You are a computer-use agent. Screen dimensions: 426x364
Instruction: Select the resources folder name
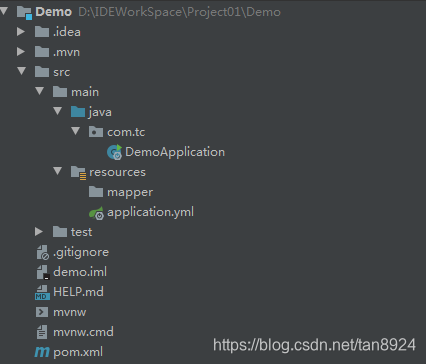click(117, 172)
